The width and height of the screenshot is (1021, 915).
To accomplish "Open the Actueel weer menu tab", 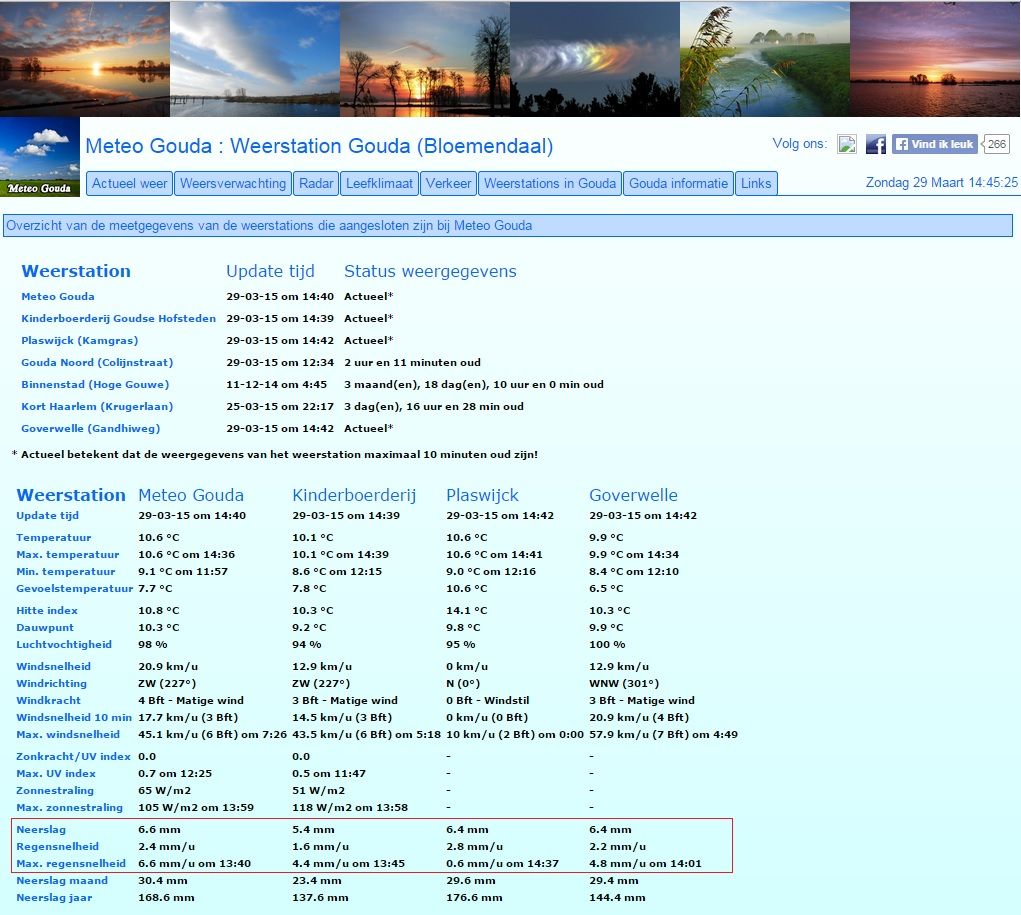I will (130, 184).
